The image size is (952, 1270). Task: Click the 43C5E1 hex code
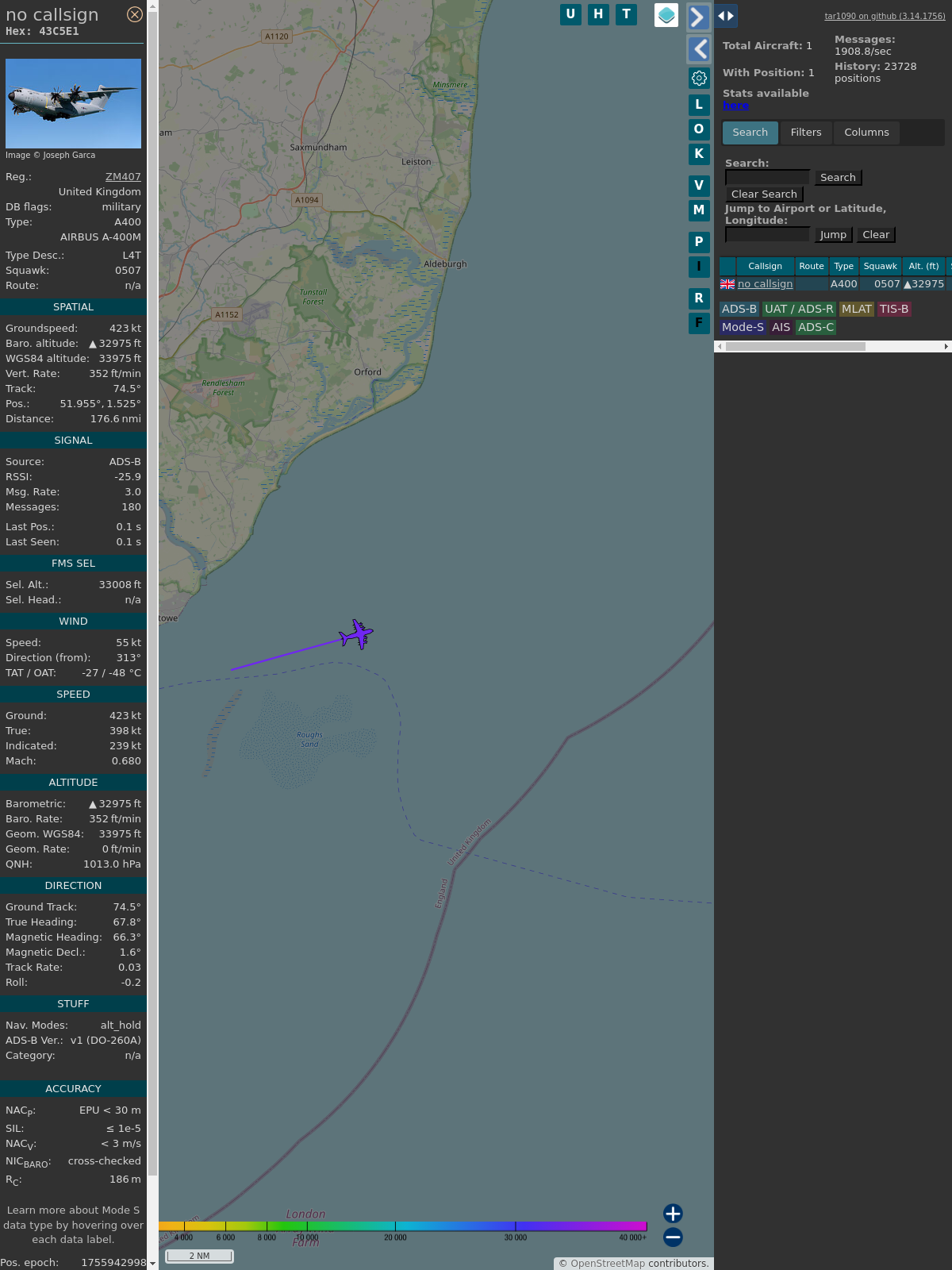pyautogui.click(x=59, y=32)
